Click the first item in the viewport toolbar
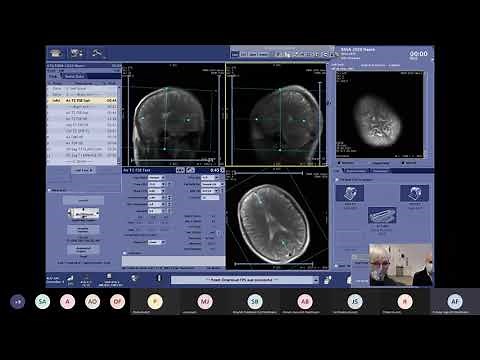This screenshot has height=360, width=480. click(x=235, y=54)
